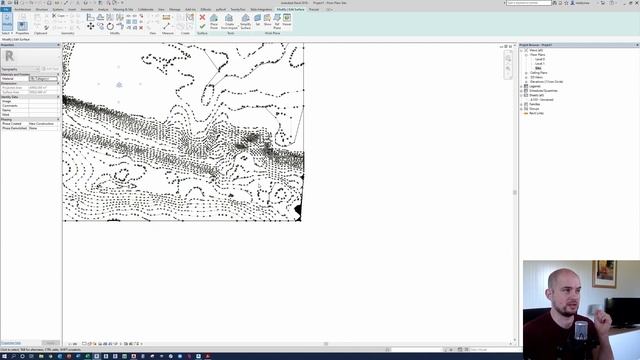This screenshot has width=640, height=360.
Task: Select the Simplify Surface tool
Action: click(245, 21)
